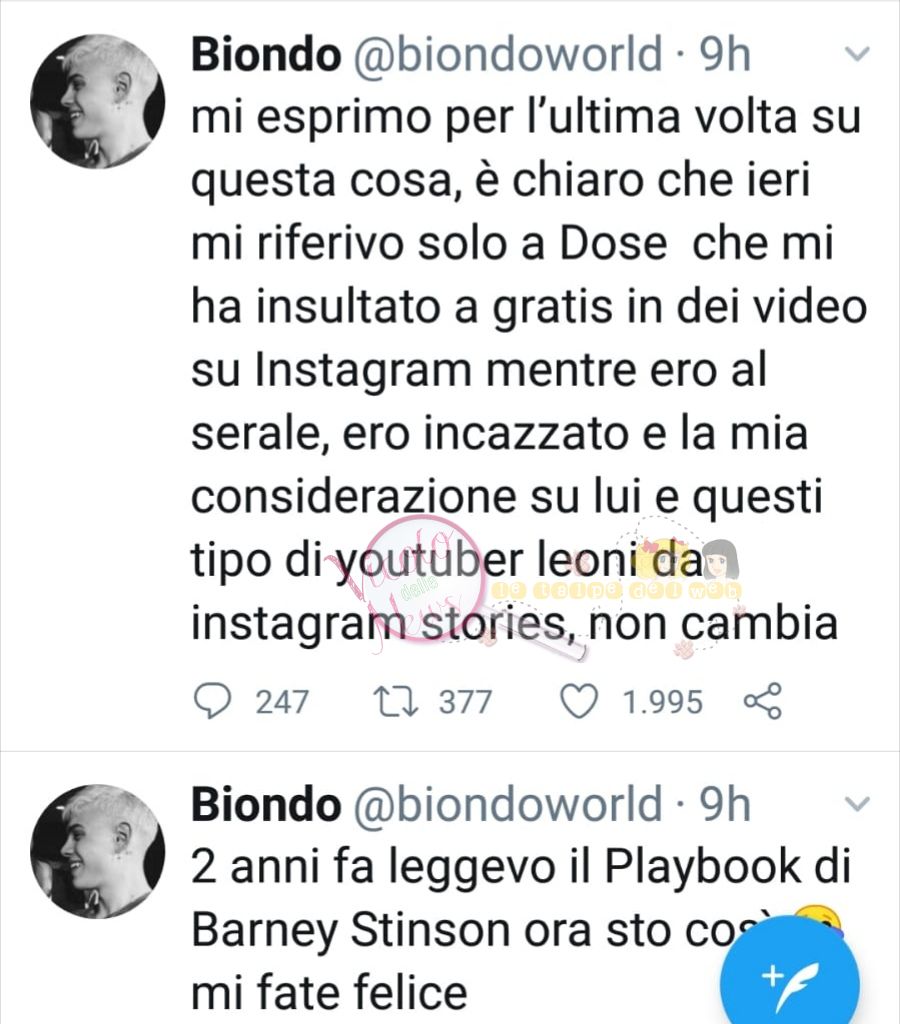900x1024 pixels.
Task: Expand options chevron on second tweet
Action: (x=857, y=803)
